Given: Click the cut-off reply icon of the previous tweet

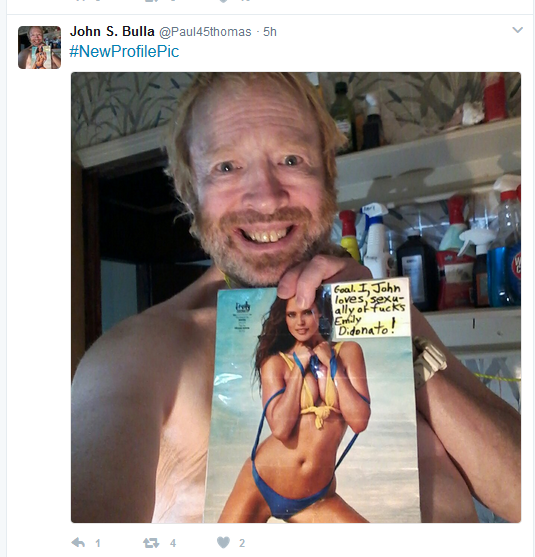Looking at the screenshot, I should click(x=80, y=1).
